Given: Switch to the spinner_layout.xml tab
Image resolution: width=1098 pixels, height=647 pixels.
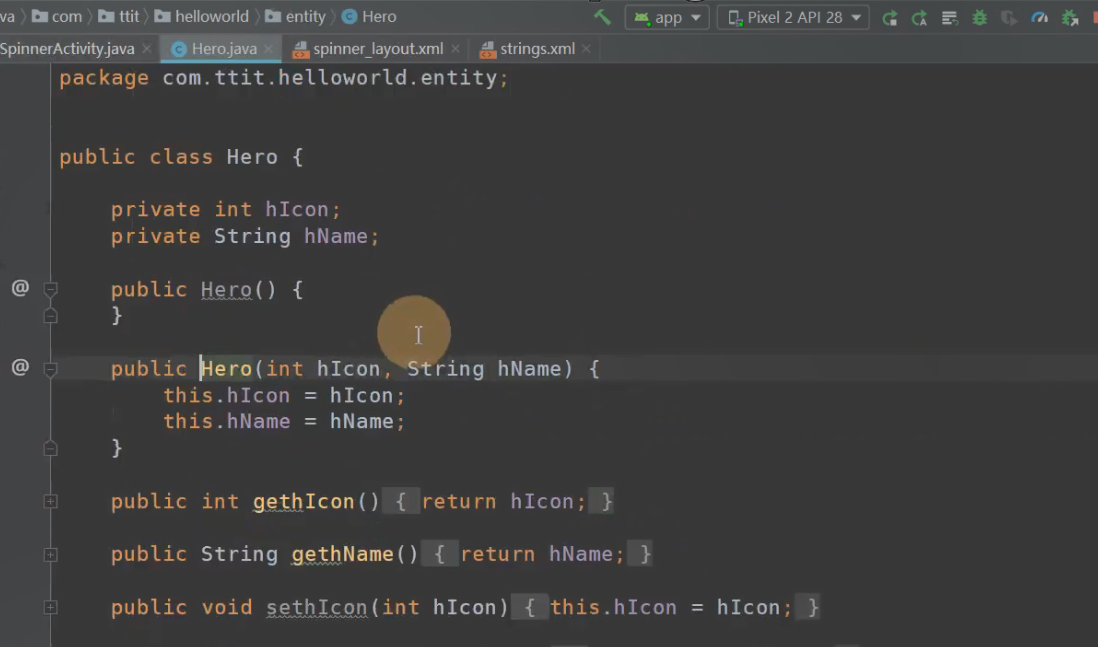Looking at the screenshot, I should [x=377, y=49].
